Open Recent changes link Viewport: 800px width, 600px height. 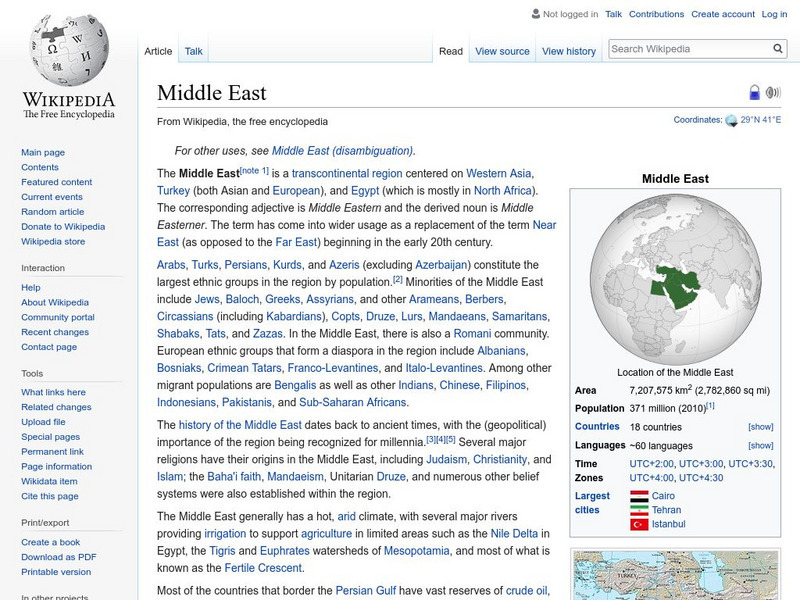pos(55,332)
